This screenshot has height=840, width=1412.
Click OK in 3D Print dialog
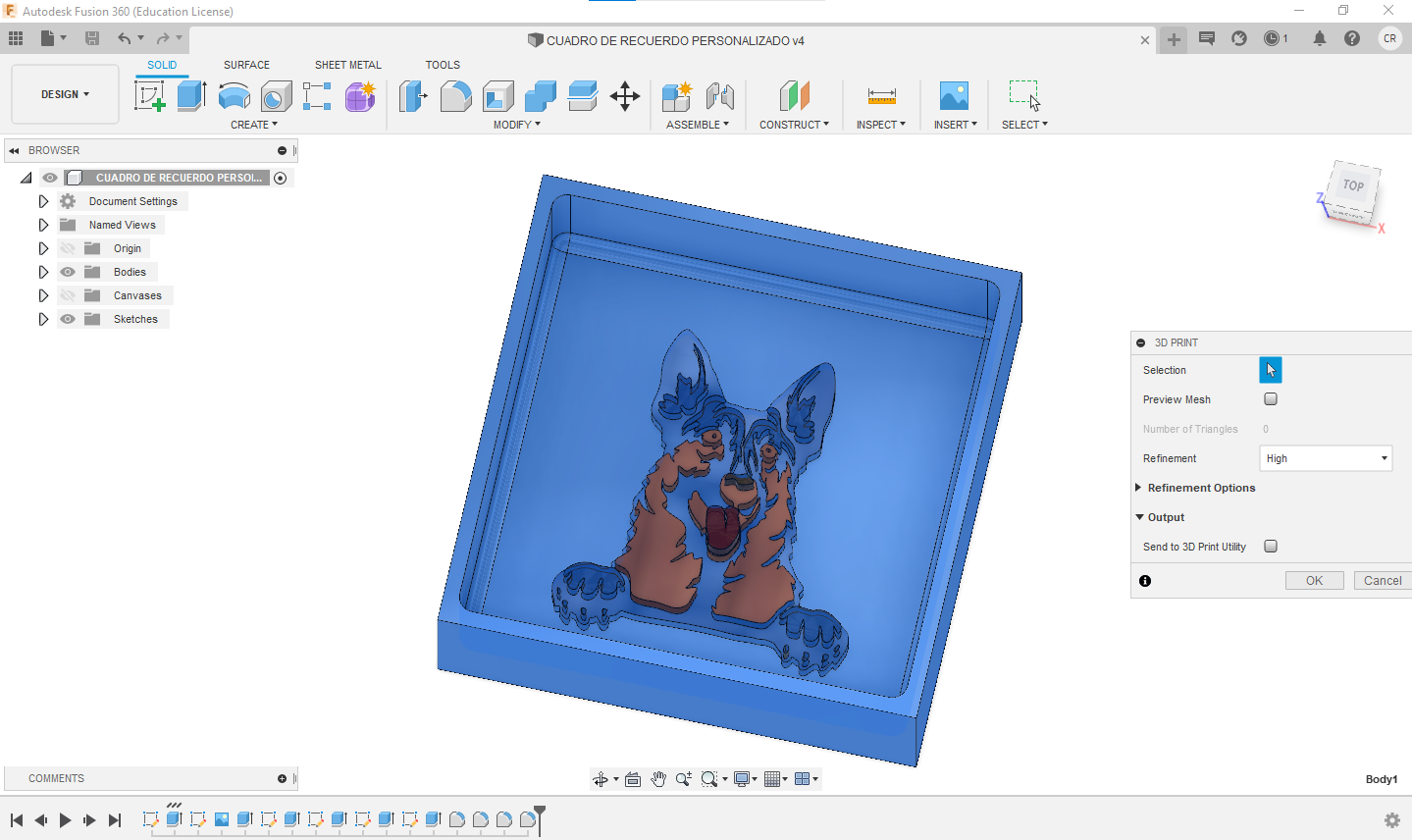tap(1315, 581)
